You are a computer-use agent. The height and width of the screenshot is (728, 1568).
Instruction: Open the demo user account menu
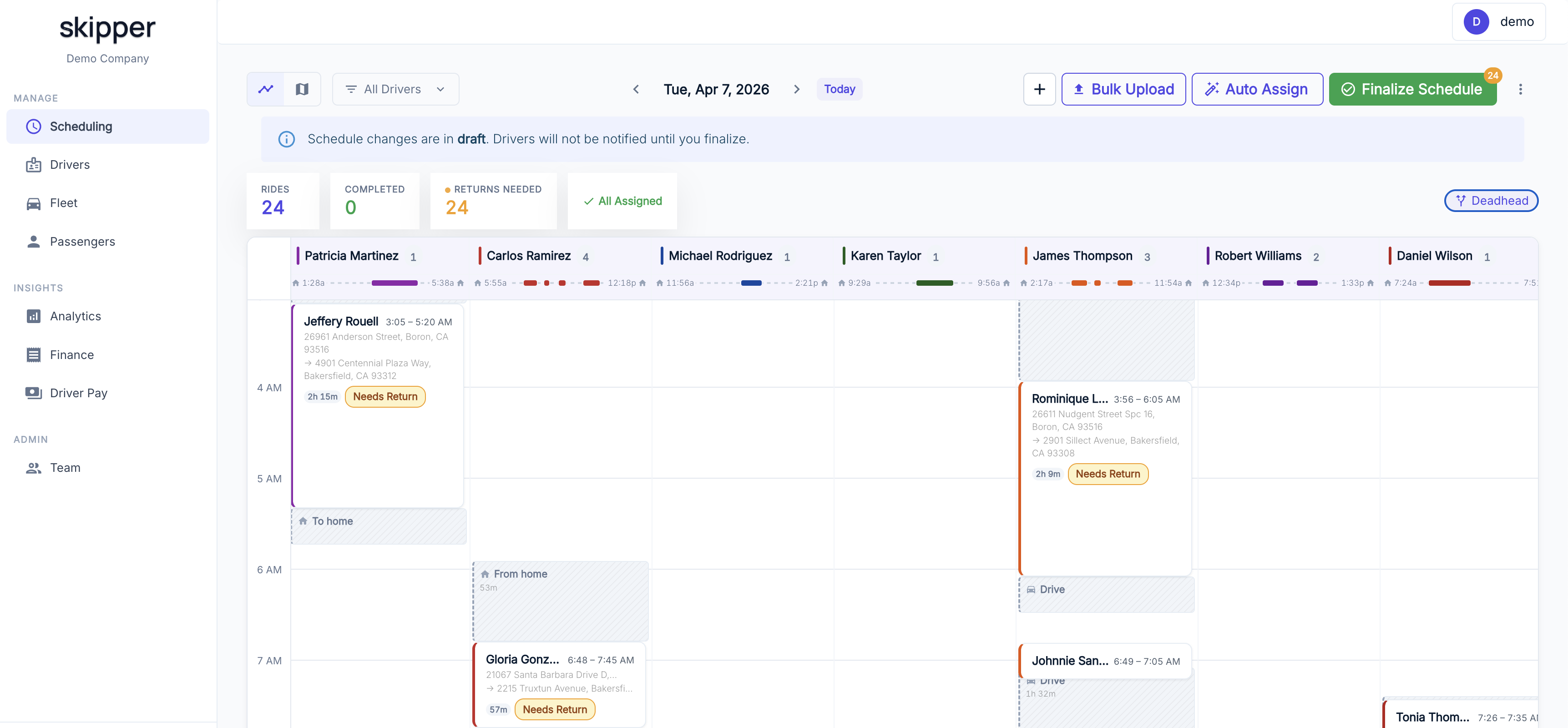pos(1498,22)
